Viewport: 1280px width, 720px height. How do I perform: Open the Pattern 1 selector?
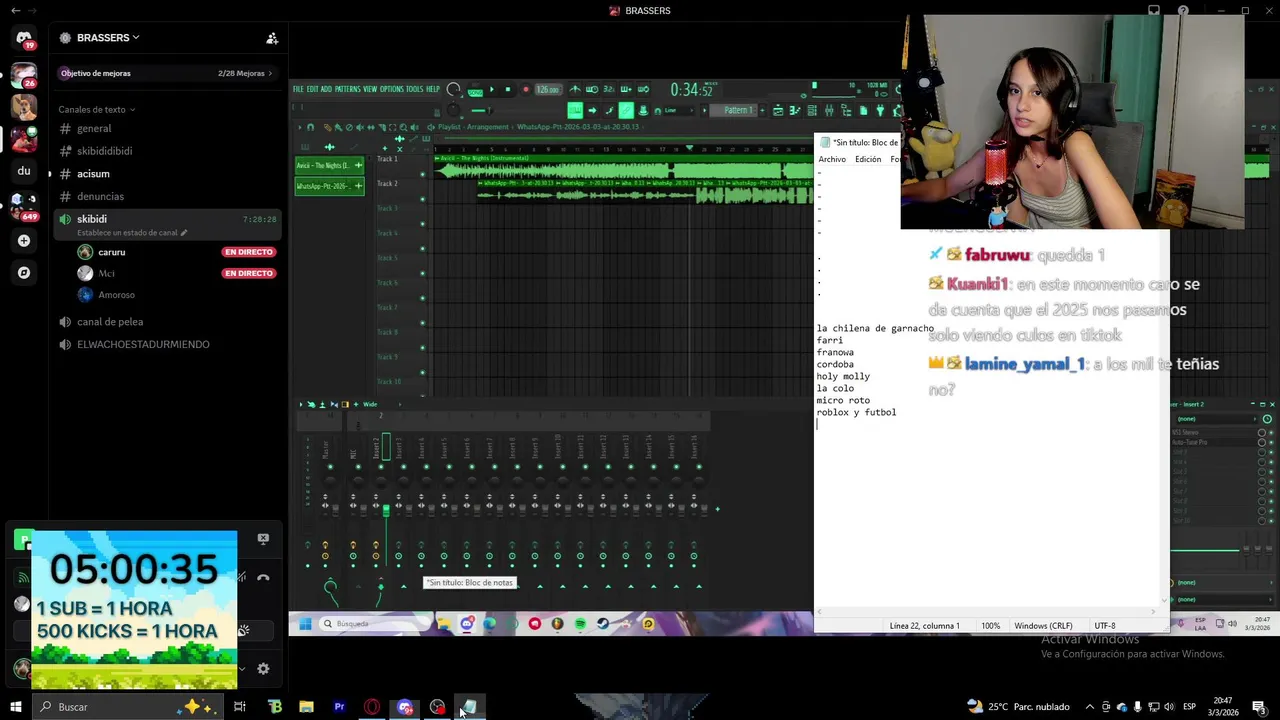738,110
